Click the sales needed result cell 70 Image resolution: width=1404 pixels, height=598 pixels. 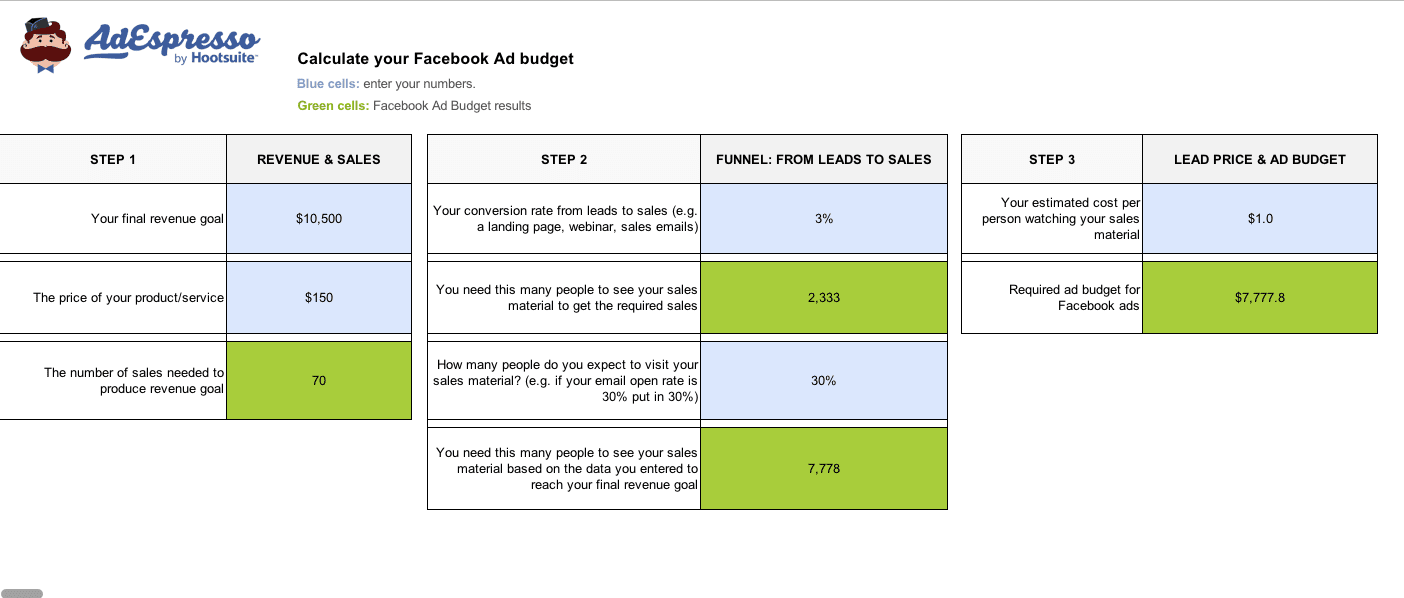(x=319, y=380)
